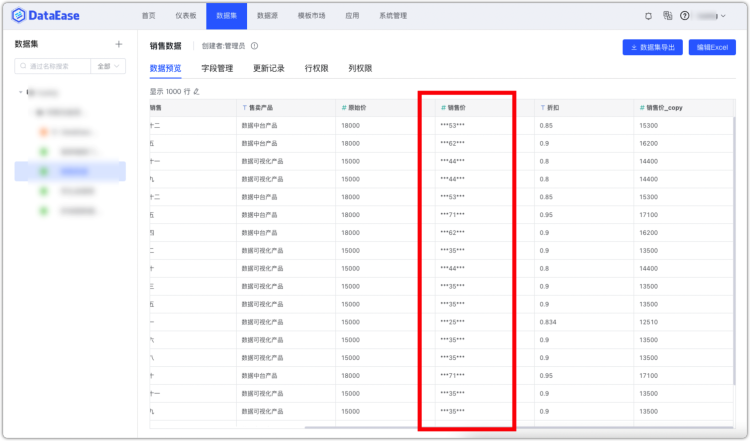Click the text type icon beside 售卖产品
750x441 pixels.
tap(244, 108)
